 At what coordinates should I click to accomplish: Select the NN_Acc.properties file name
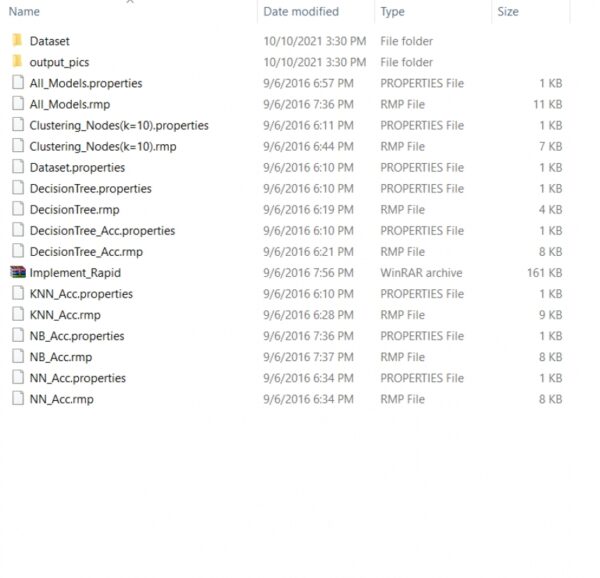78,378
